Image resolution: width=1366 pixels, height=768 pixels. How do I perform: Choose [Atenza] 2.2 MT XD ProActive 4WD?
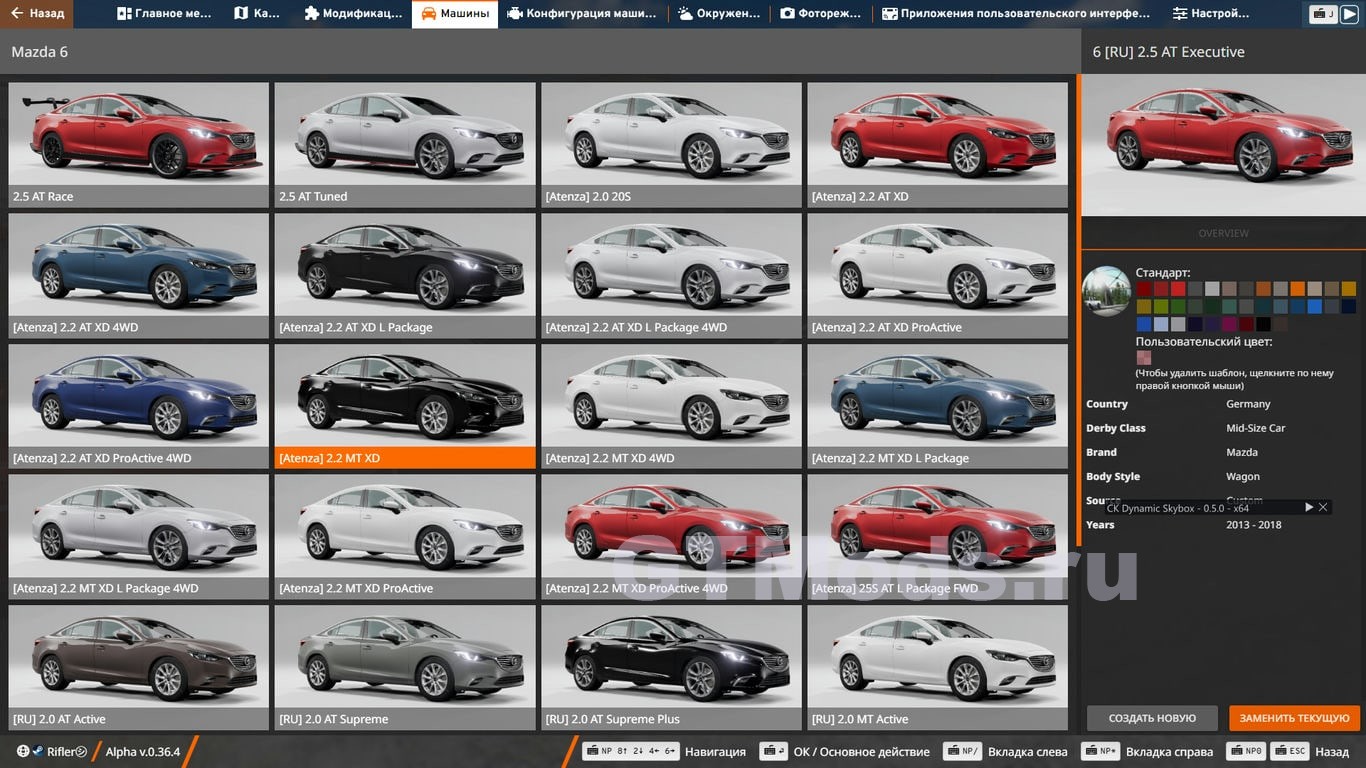tap(671, 536)
